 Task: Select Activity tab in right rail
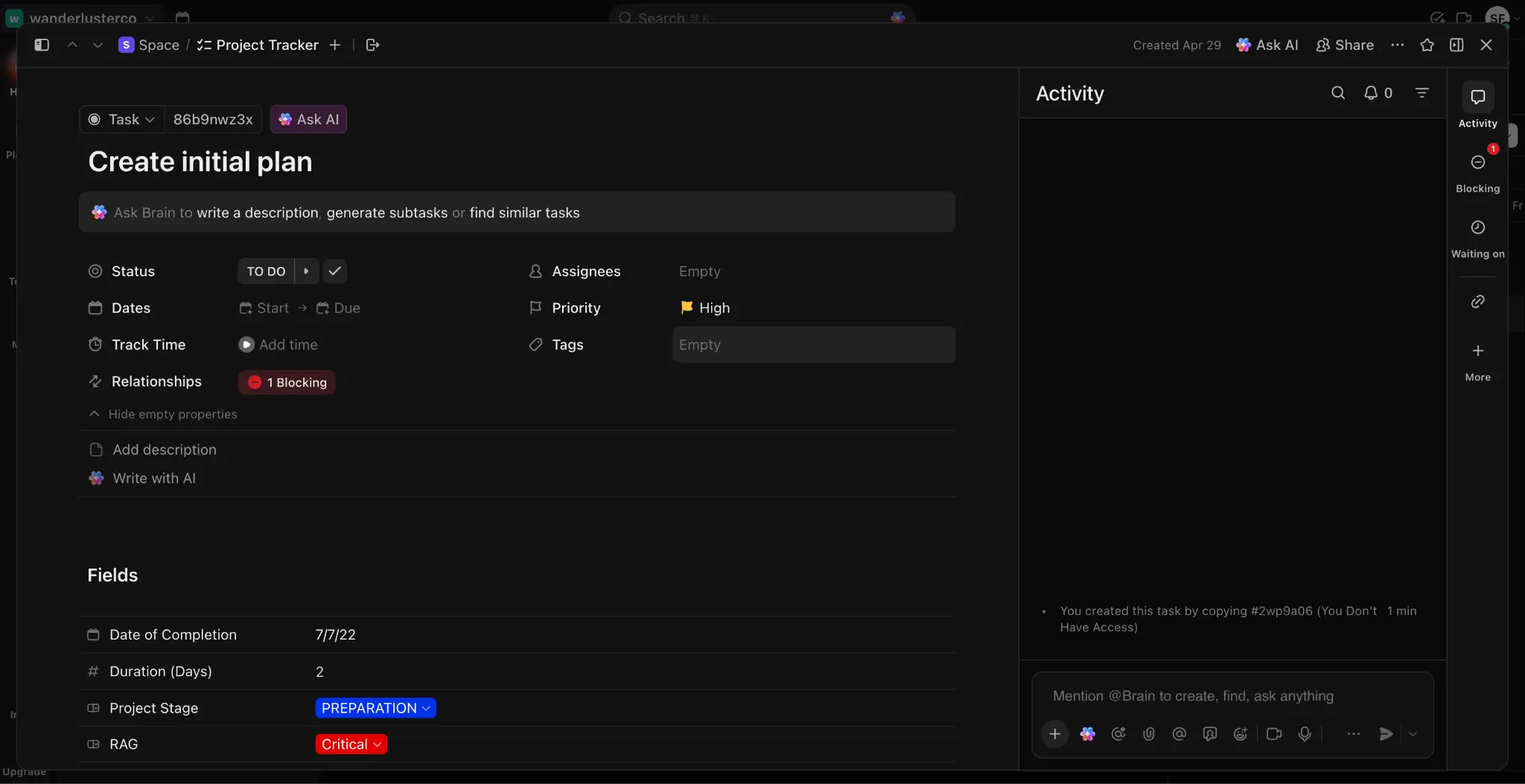pos(1477,106)
